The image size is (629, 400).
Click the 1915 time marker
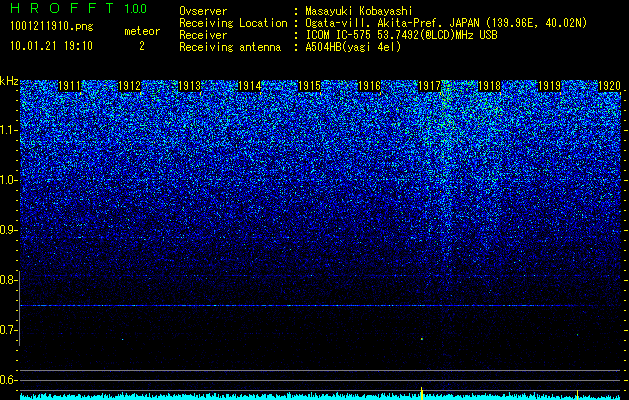pos(310,86)
